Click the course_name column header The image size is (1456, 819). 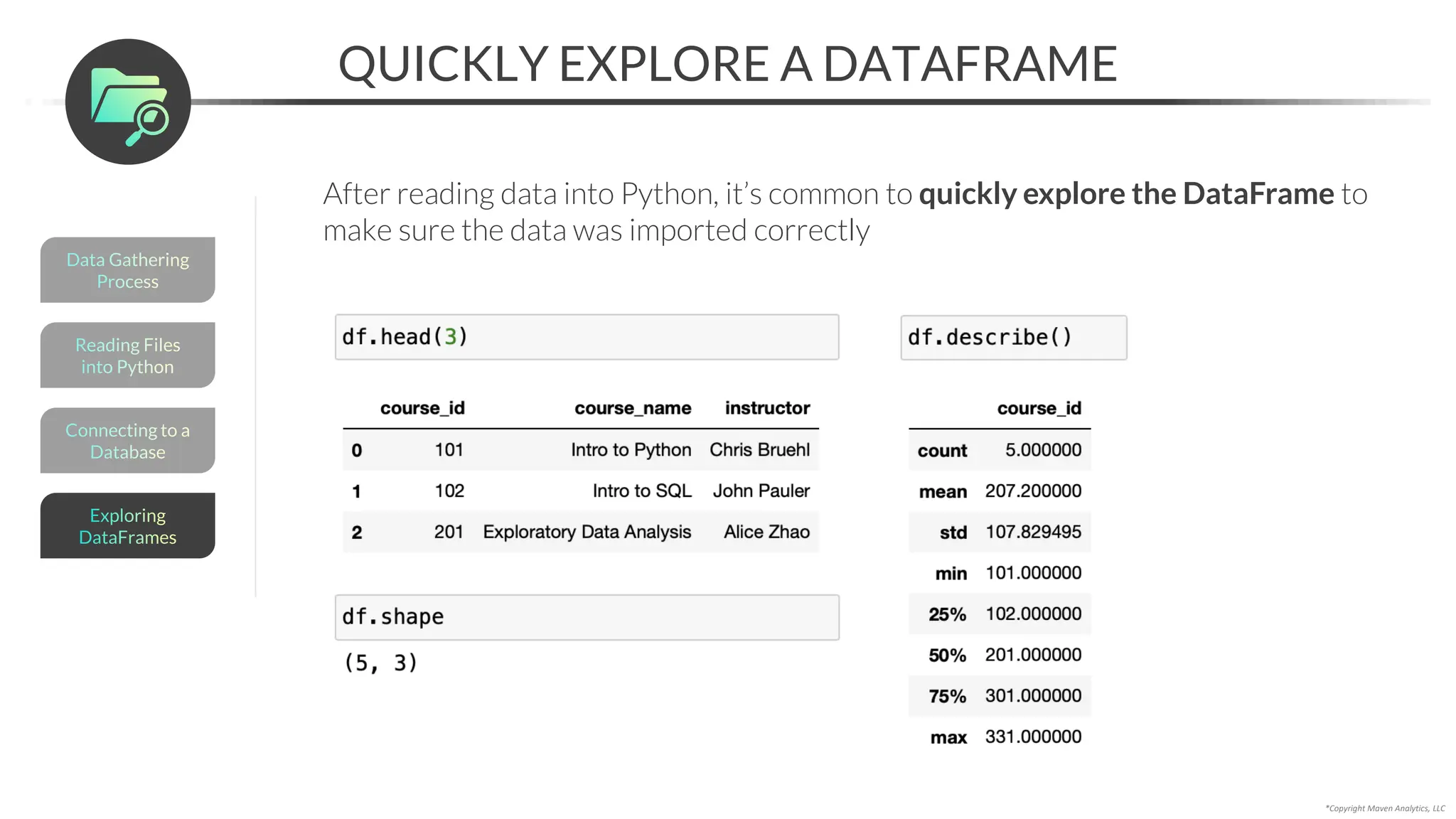633,408
